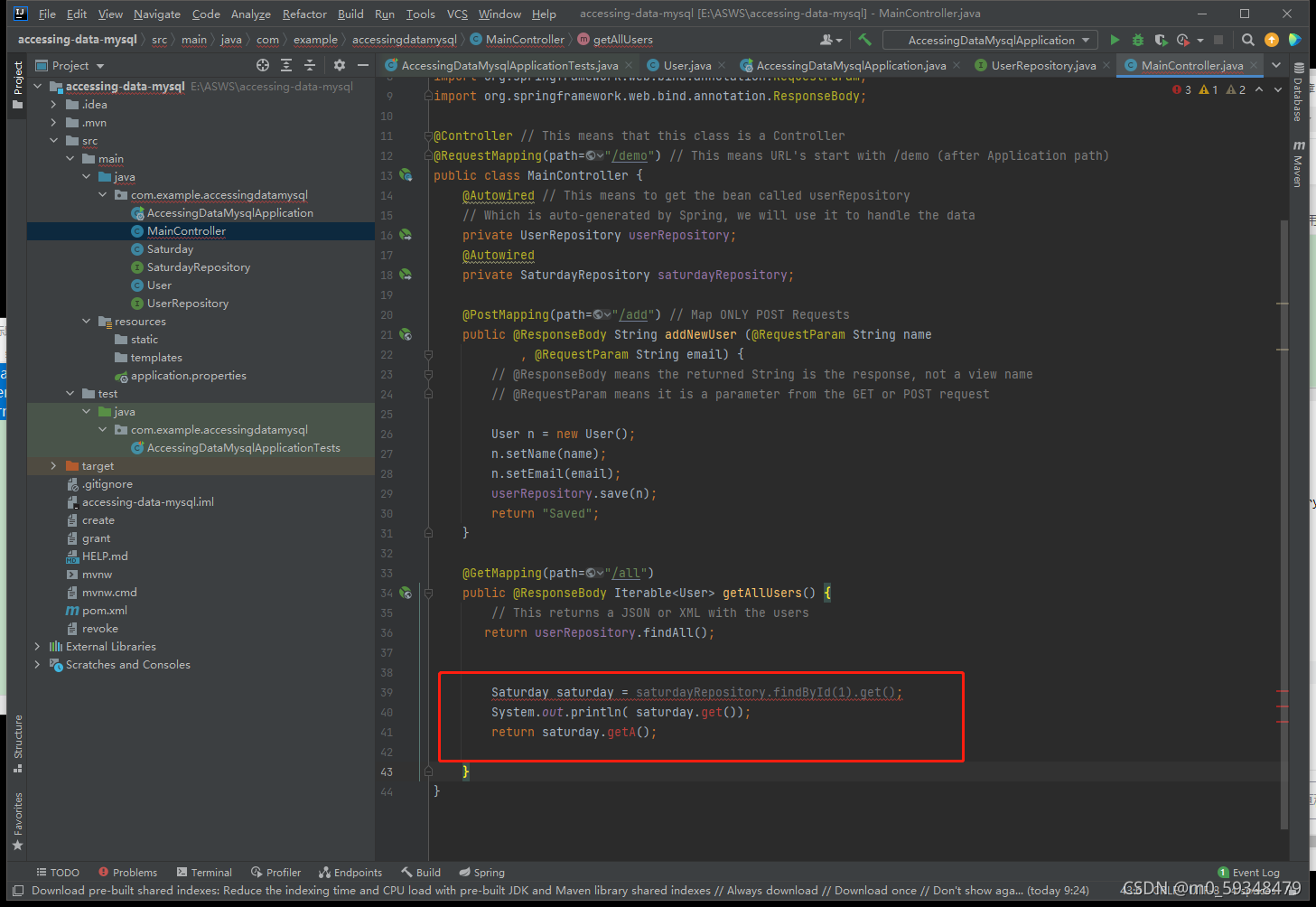Toggle code fold arrow at line 34
Image resolution: width=1316 pixels, height=907 pixels.
[428, 593]
